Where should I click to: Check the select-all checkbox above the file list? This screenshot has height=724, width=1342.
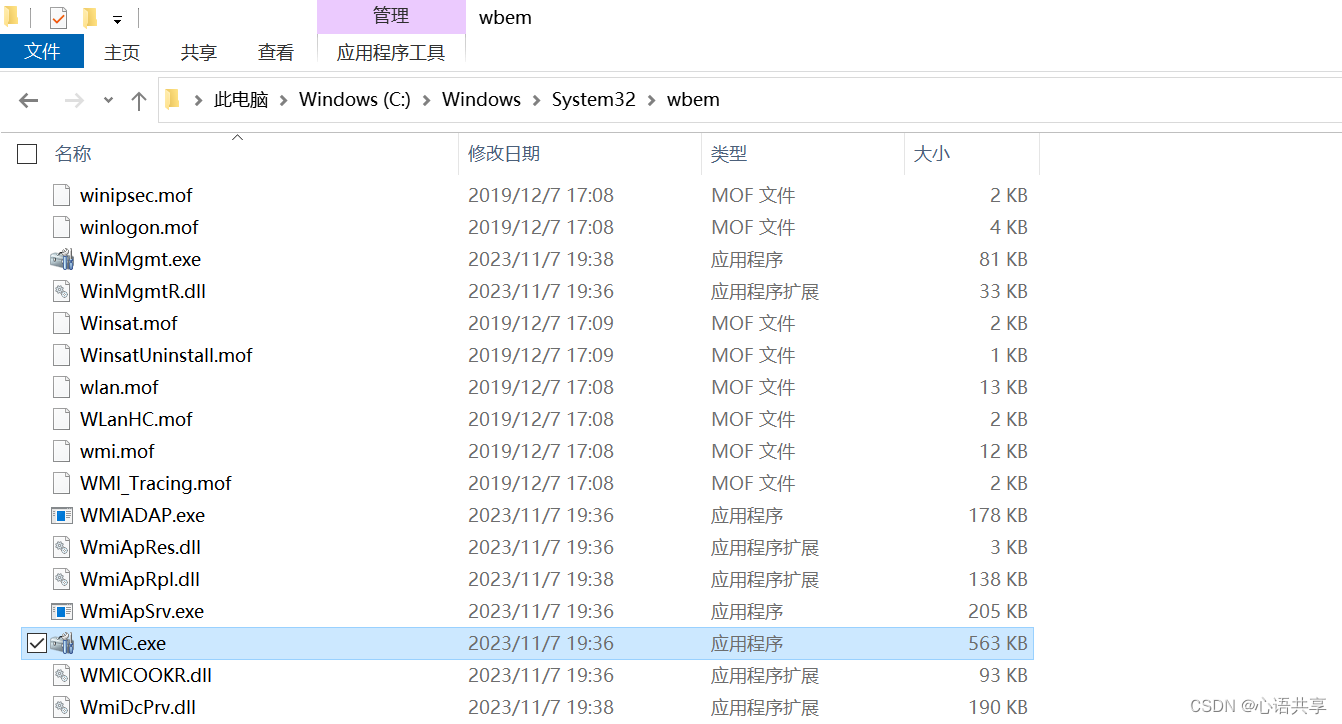click(x=26, y=153)
